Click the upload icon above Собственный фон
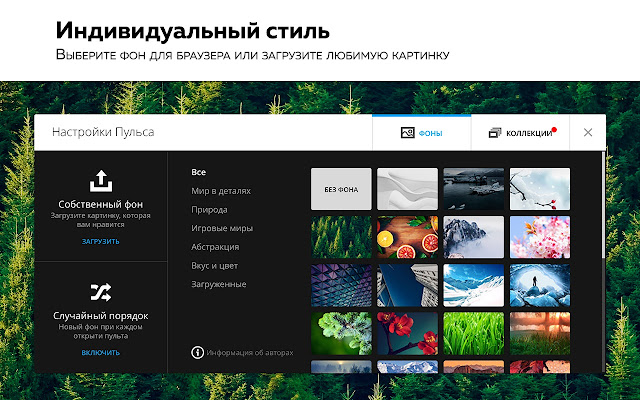640x400 pixels. 101,181
